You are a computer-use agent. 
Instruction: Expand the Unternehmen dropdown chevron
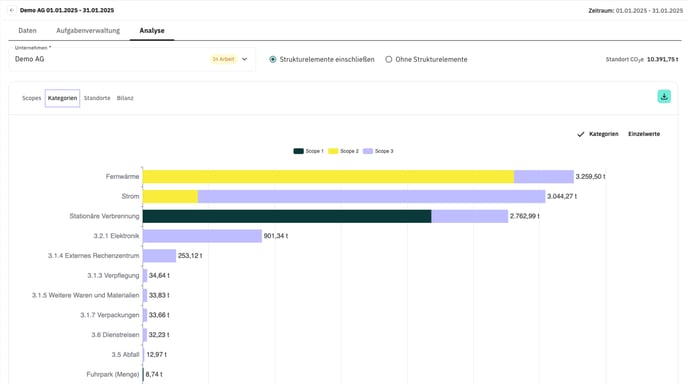click(x=244, y=59)
